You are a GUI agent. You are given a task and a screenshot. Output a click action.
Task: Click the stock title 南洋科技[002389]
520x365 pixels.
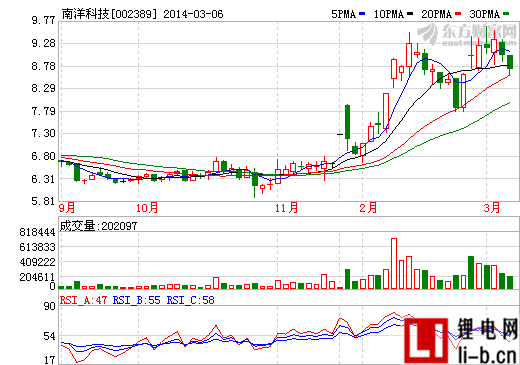[x=109, y=14]
